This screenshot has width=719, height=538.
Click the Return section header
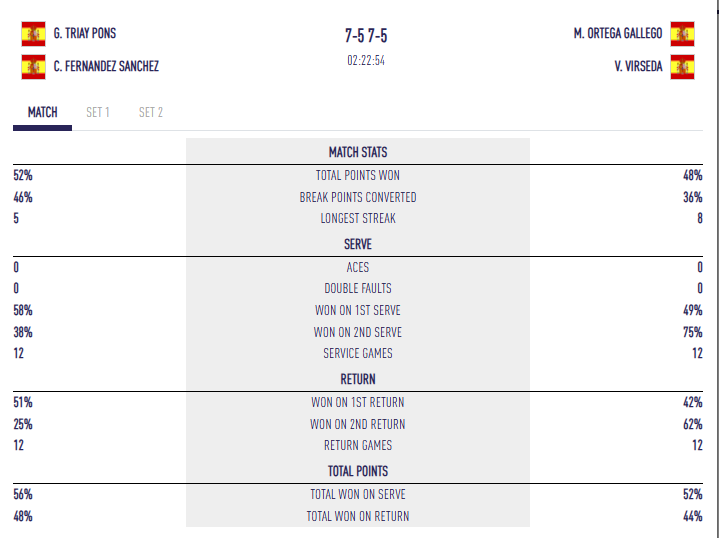tap(358, 379)
